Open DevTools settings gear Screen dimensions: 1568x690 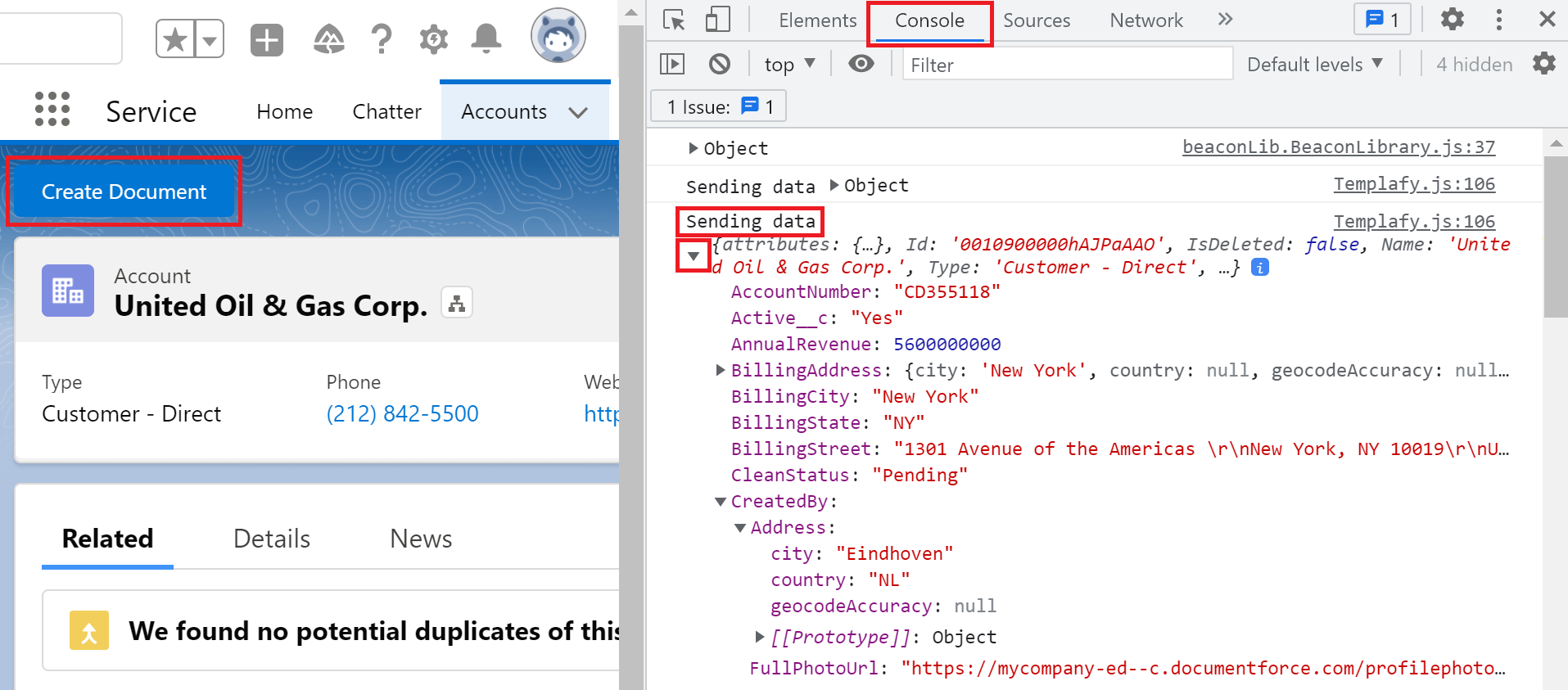[1452, 19]
